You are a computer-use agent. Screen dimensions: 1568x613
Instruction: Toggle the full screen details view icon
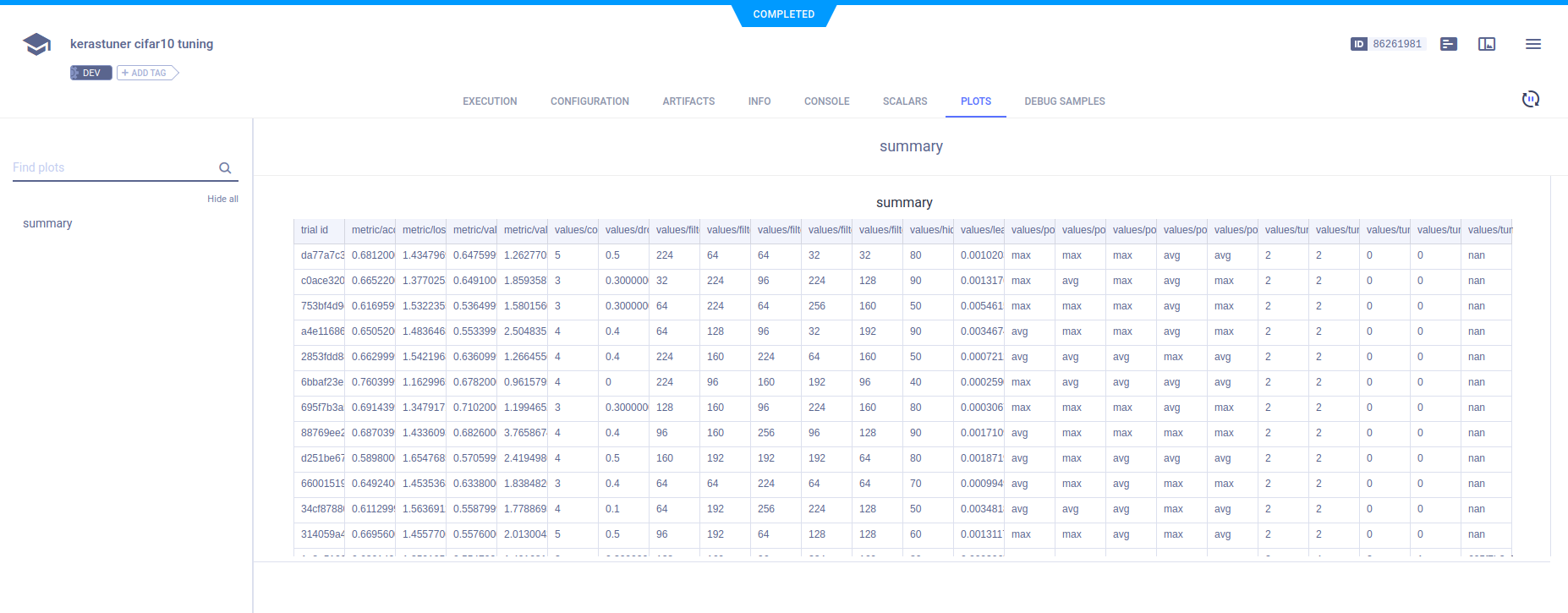[1486, 44]
